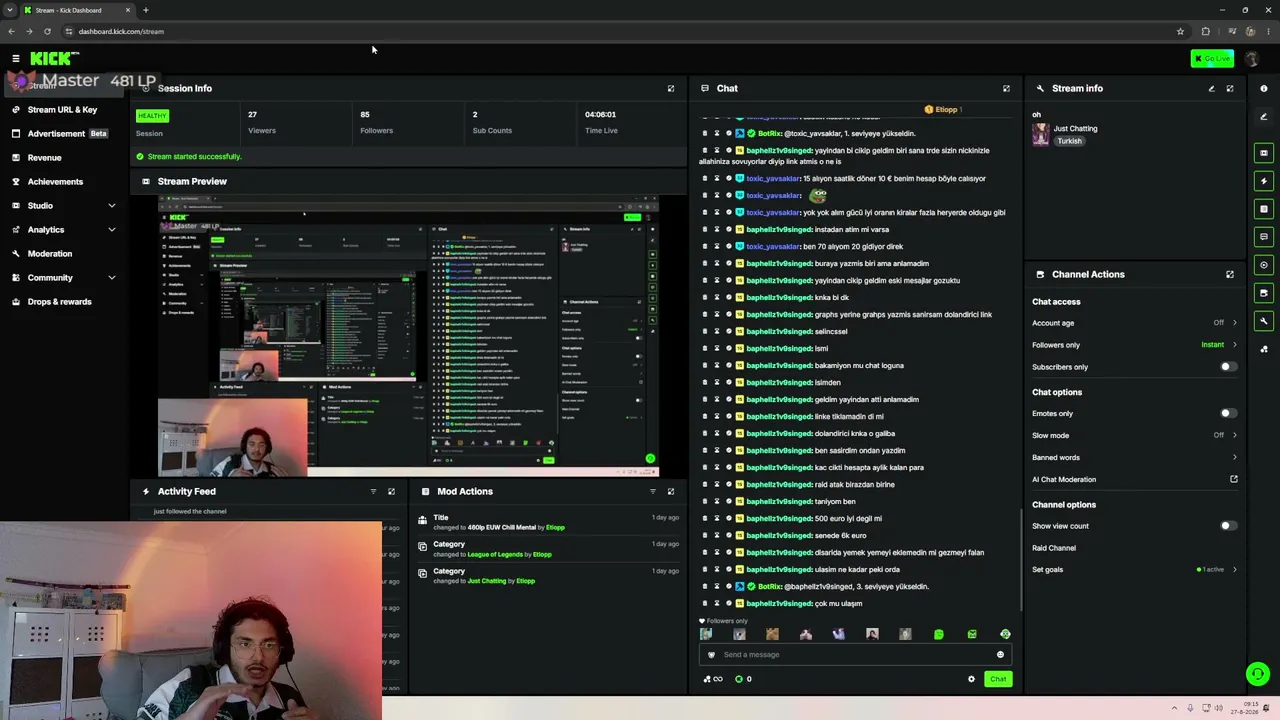Open the emoji picker in message box
Screen dimensions: 1280x720
[x=1000, y=655]
